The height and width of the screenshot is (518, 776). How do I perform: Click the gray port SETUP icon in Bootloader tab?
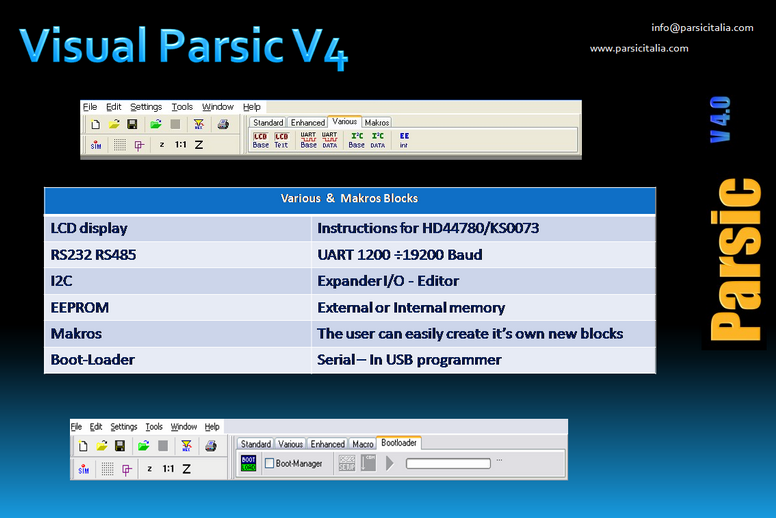pyautogui.click(x=347, y=463)
